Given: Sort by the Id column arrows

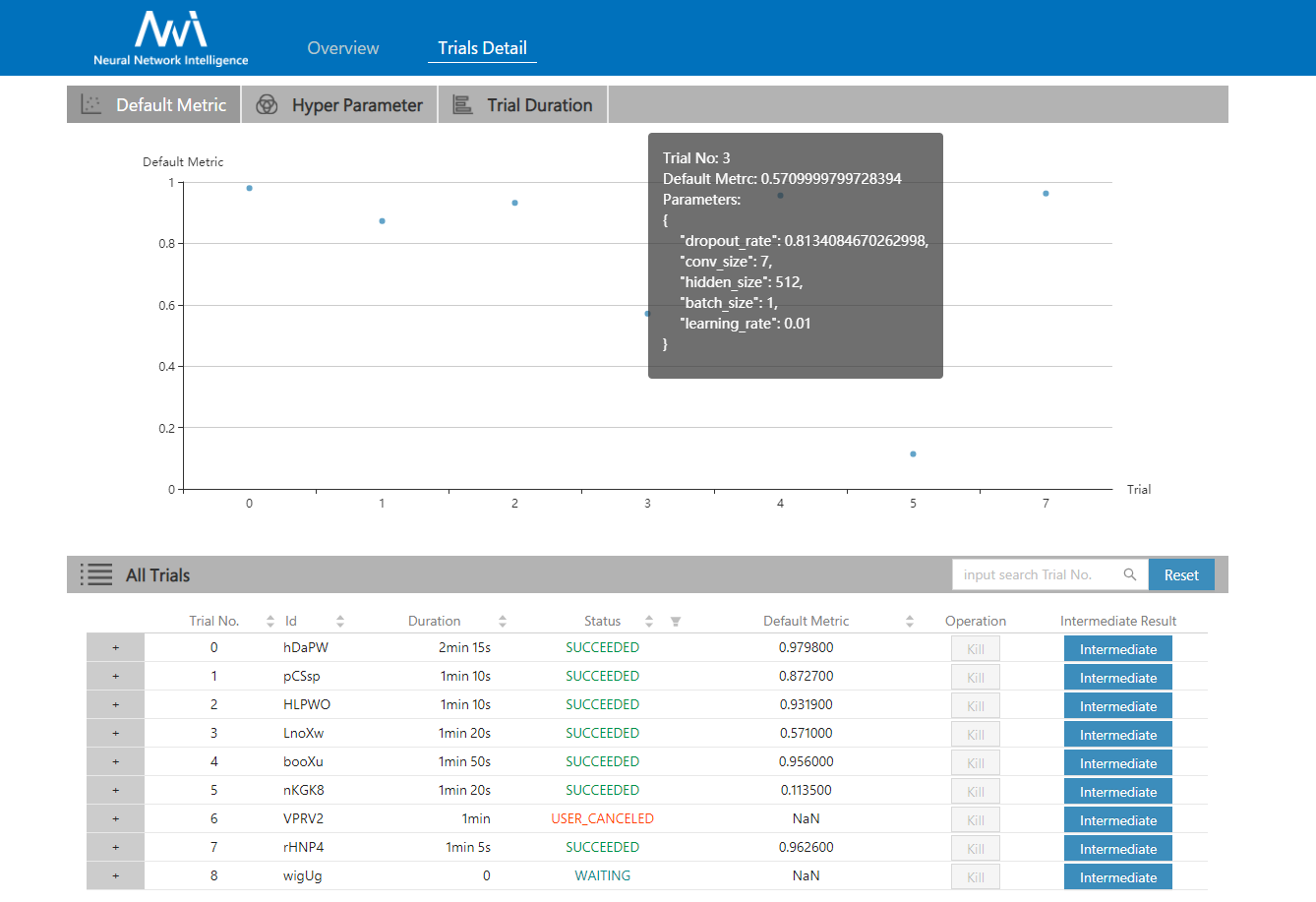Looking at the screenshot, I should (340, 622).
